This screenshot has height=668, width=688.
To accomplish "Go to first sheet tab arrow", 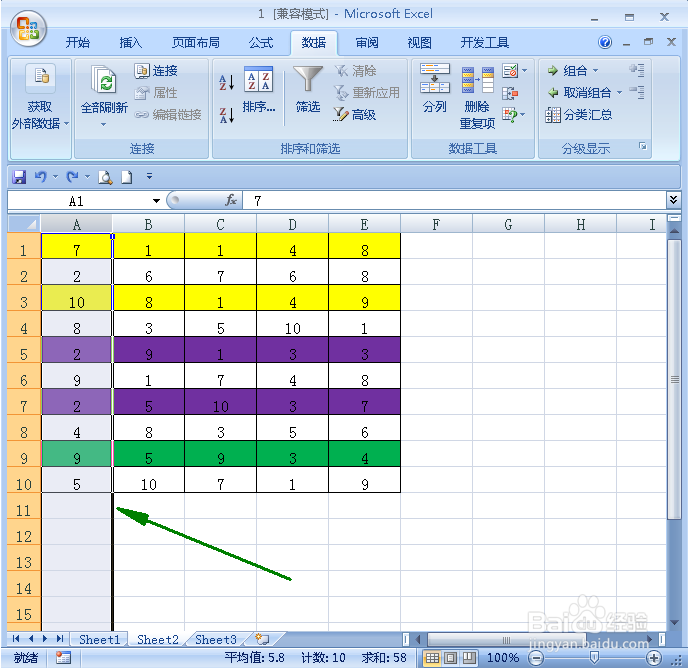I will point(16,639).
